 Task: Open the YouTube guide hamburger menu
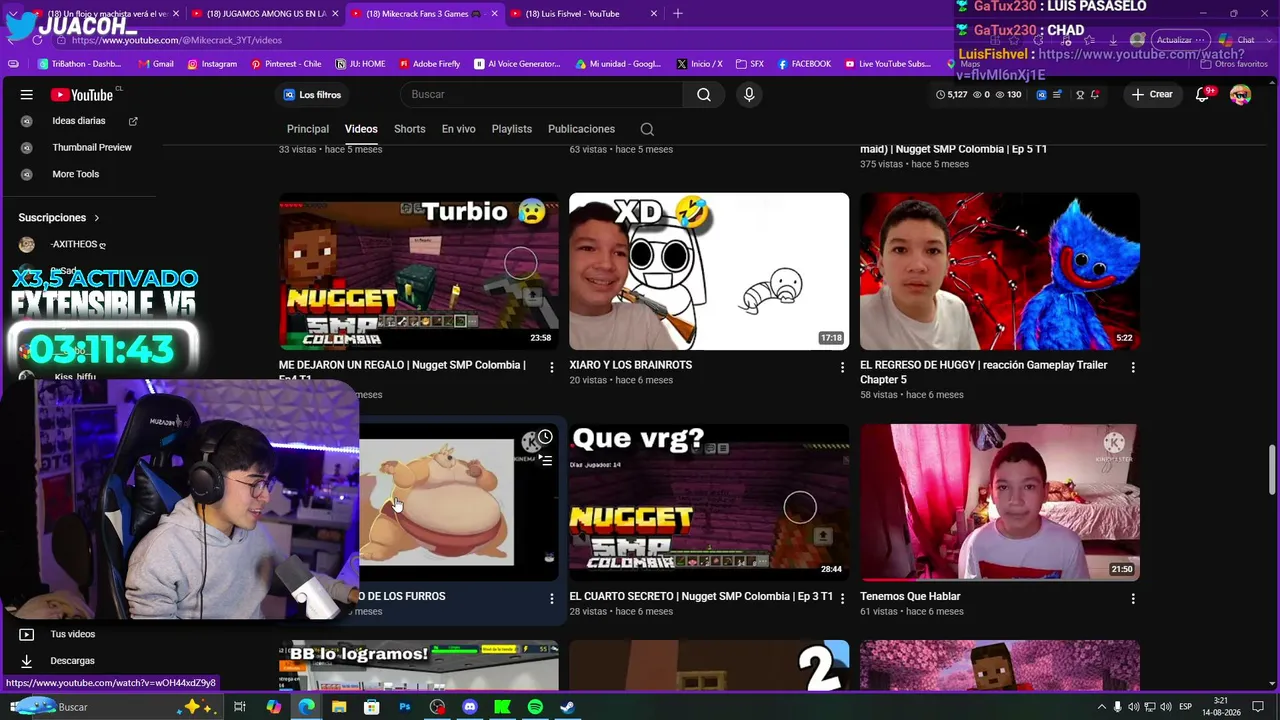click(x=27, y=95)
